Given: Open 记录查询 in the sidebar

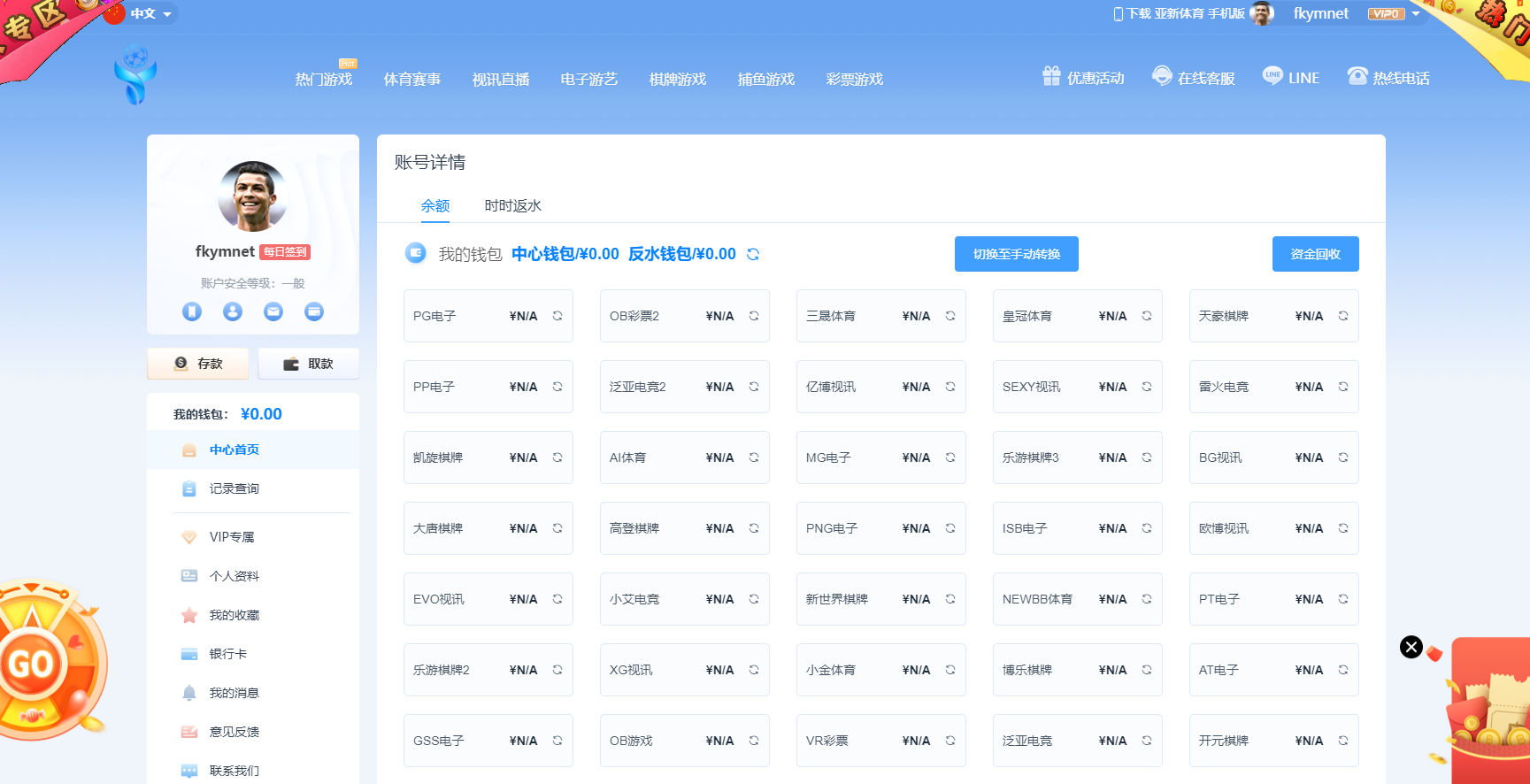Looking at the screenshot, I should [234, 488].
